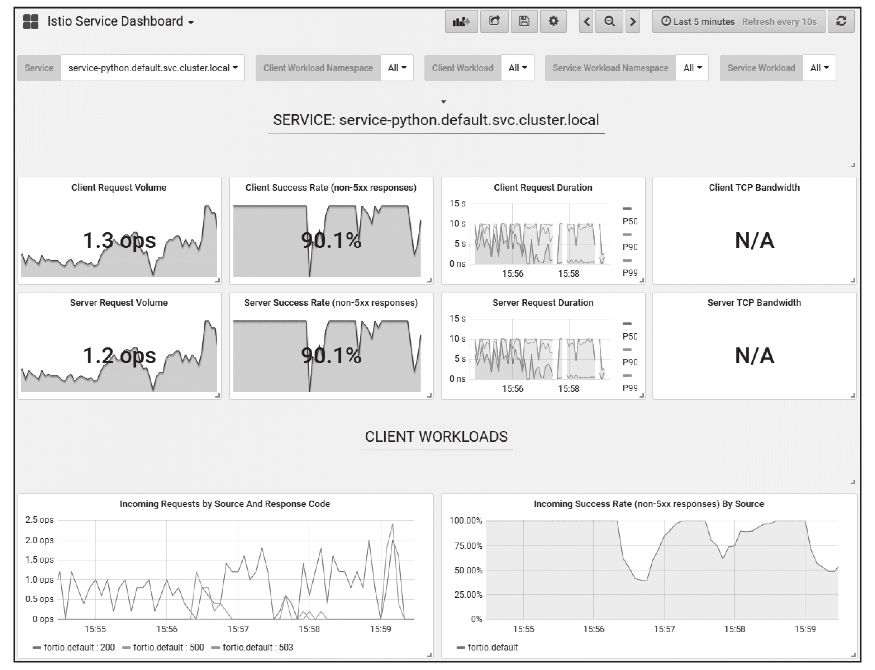Viewport: 875px width, 670px height.
Task: Toggle fortio.default : 200 legend series
Action: point(80,648)
